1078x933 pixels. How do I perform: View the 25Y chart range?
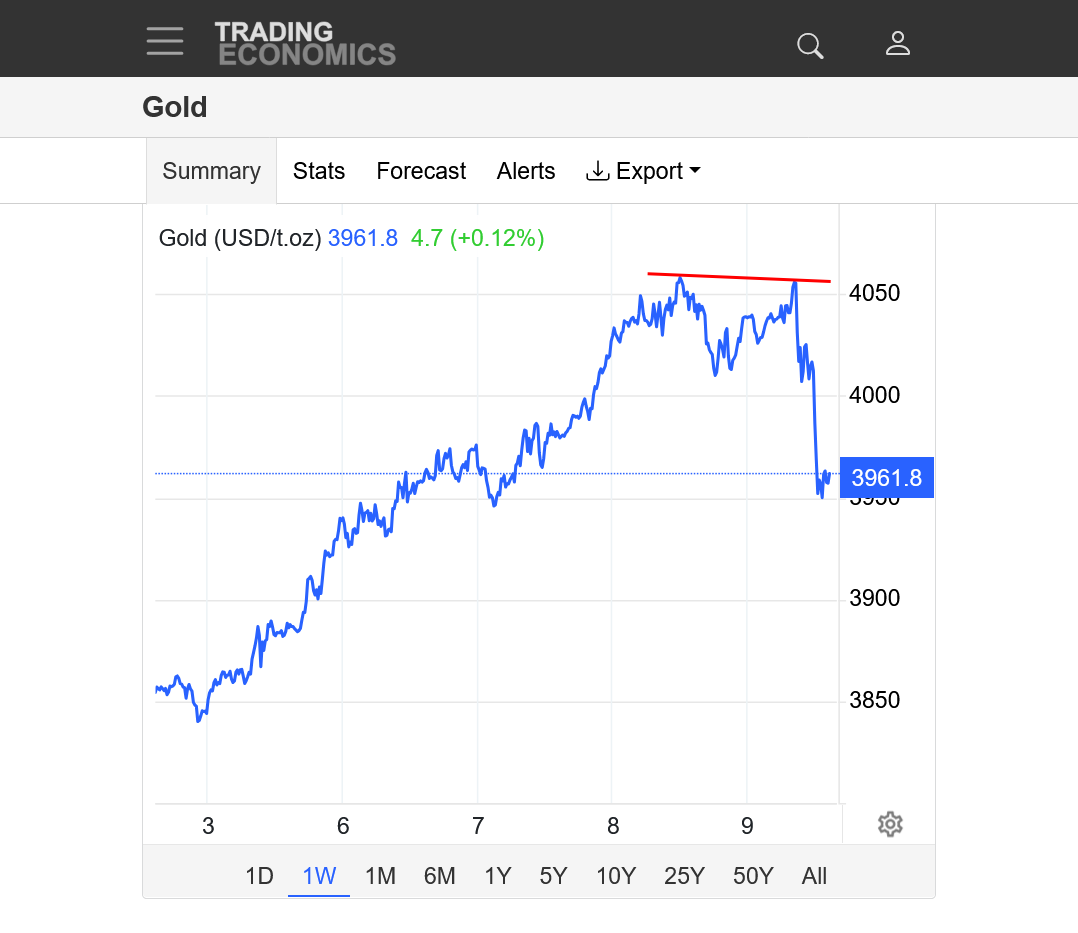point(684,876)
